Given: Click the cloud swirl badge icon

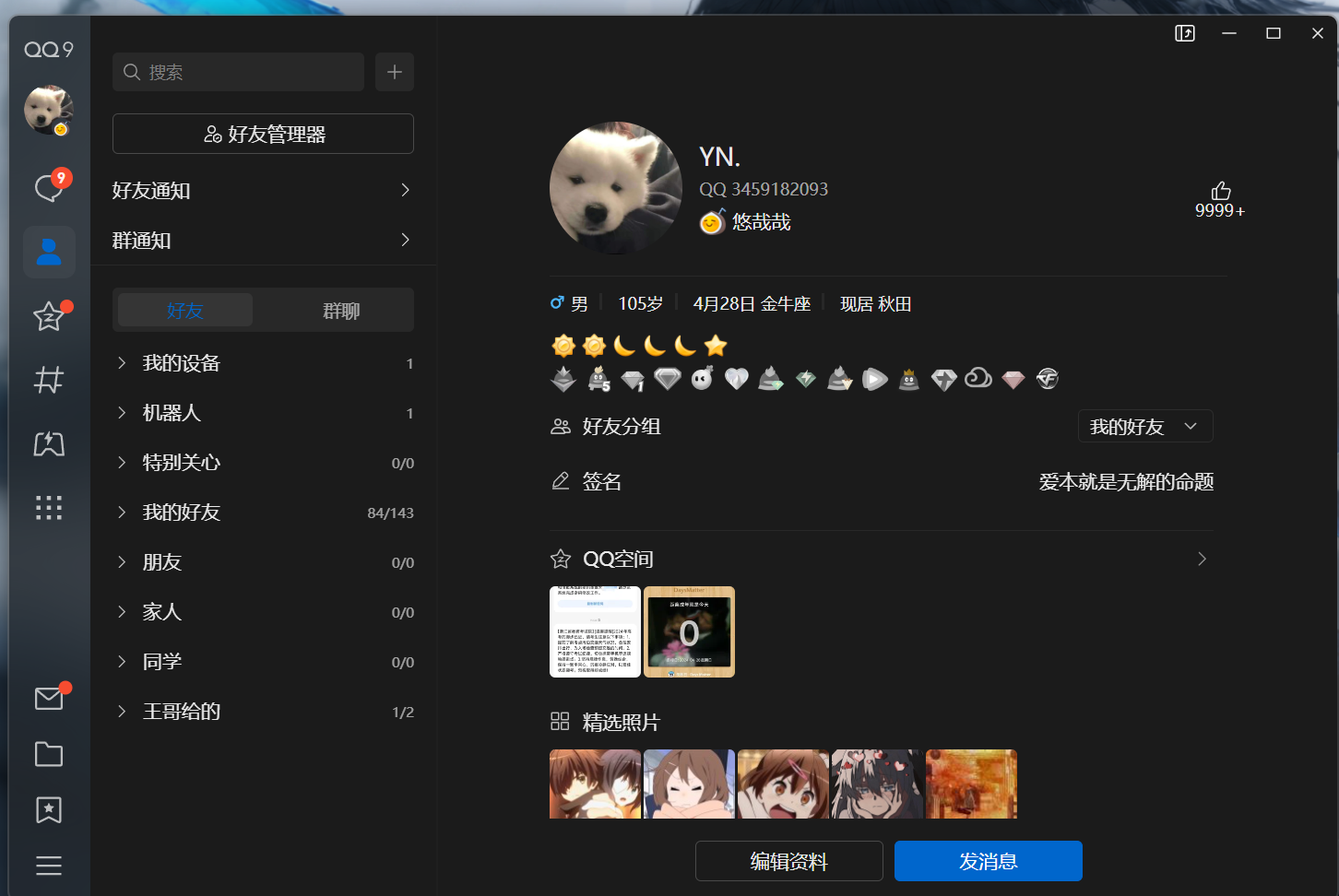Looking at the screenshot, I should 978,378.
